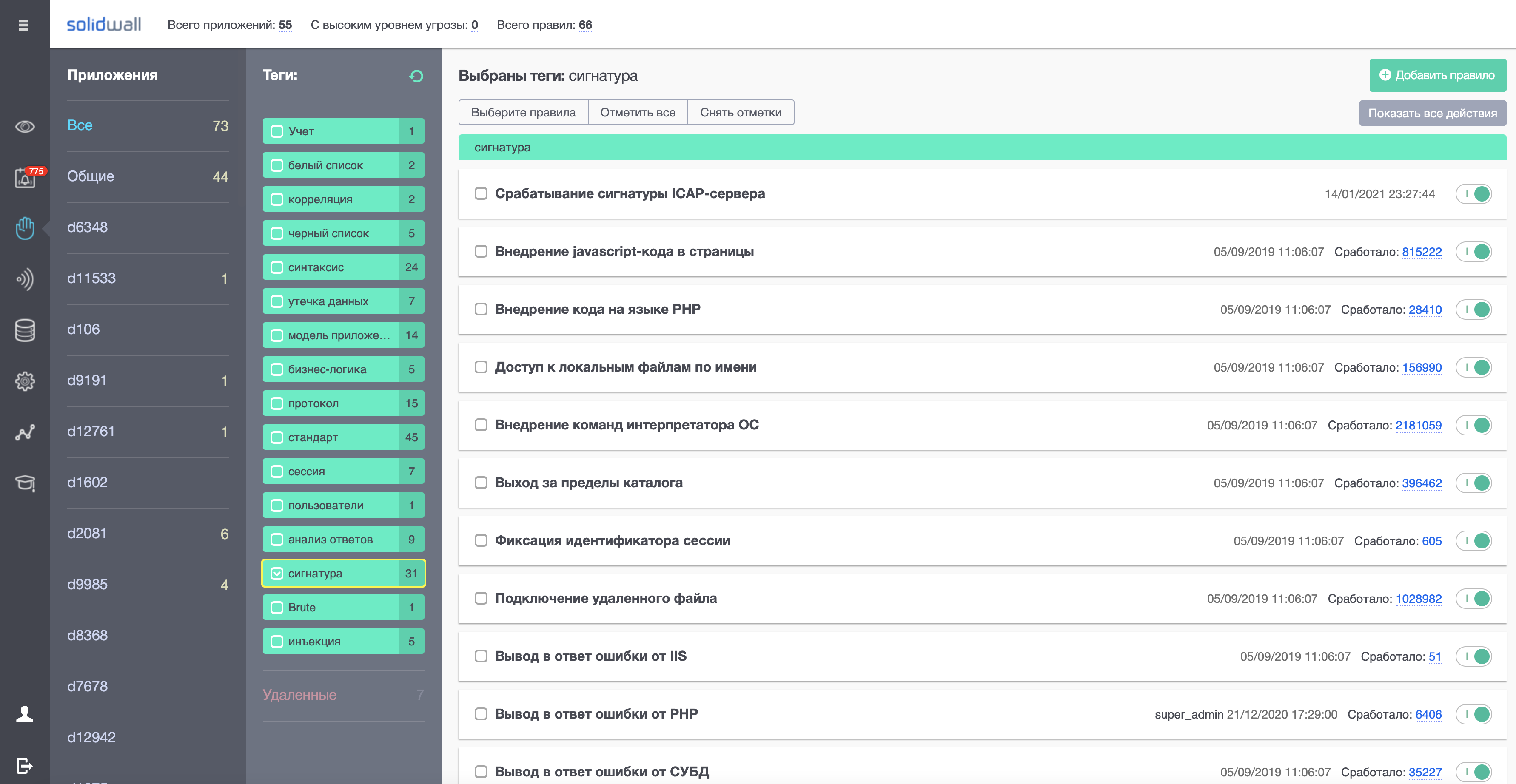1516x784 pixels.
Task: Click 'Добавить правило' button
Action: pyautogui.click(x=1437, y=75)
